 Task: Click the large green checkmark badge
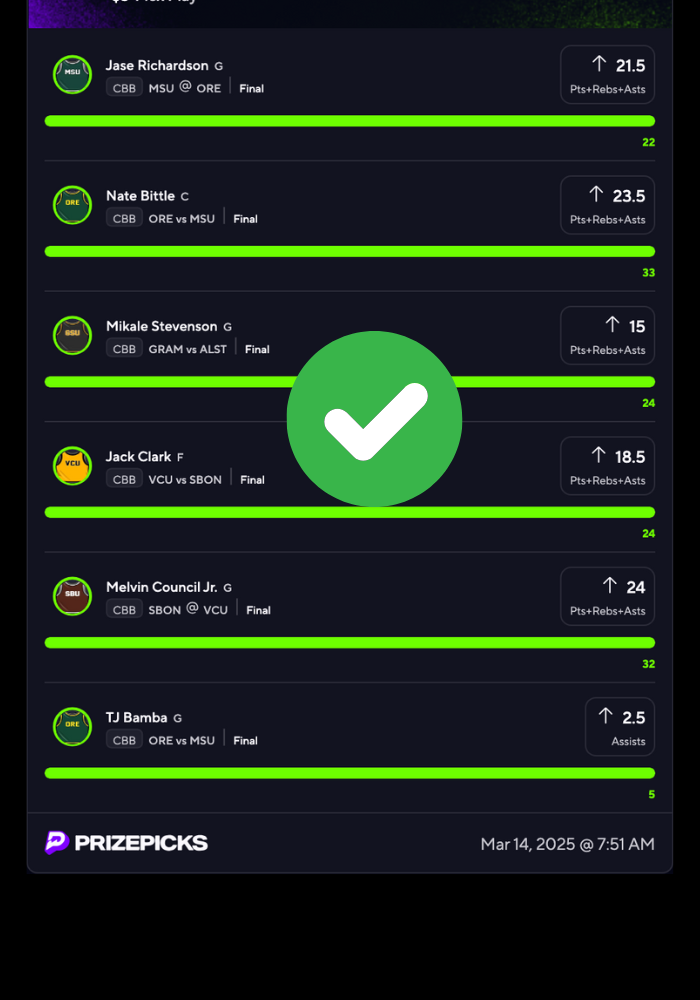[x=374, y=419]
